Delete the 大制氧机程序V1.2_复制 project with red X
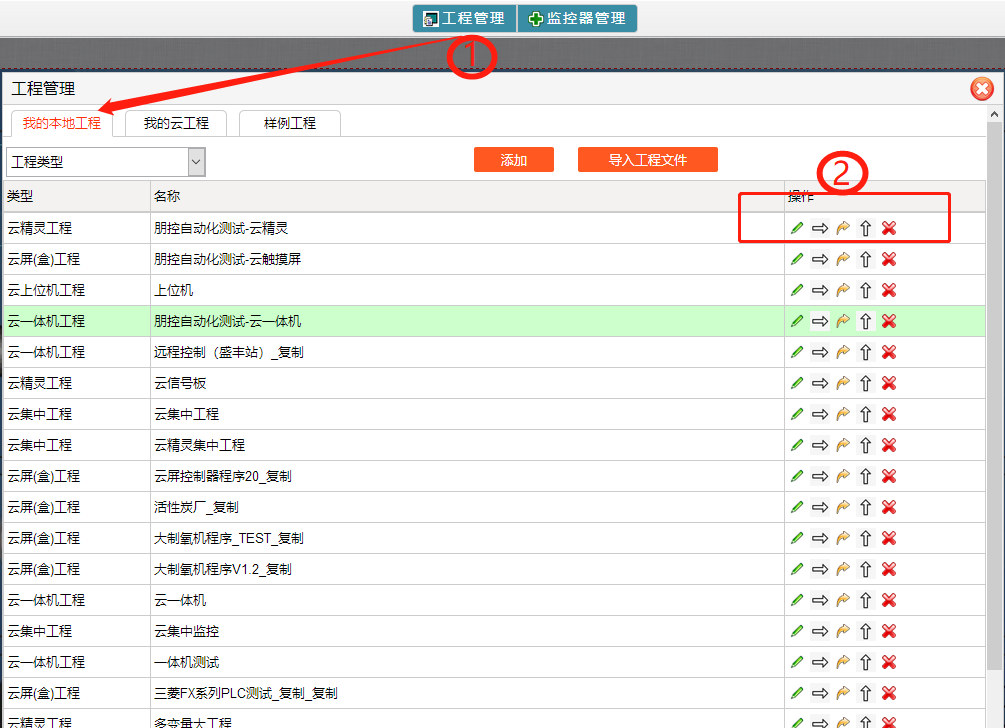Viewport: 1005px width, 728px height. tap(888, 569)
